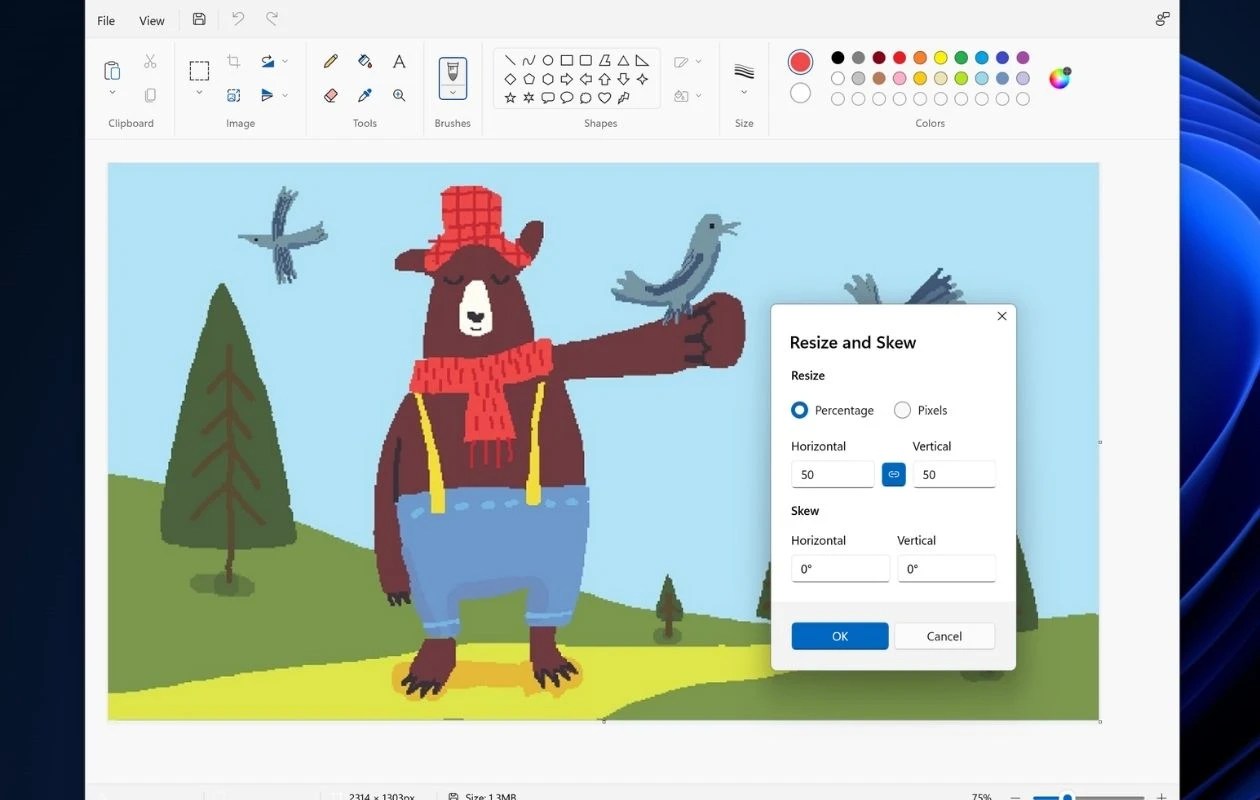Screen dimensions: 1260x800
Task: Select the Color picker tool
Action: coord(364,95)
